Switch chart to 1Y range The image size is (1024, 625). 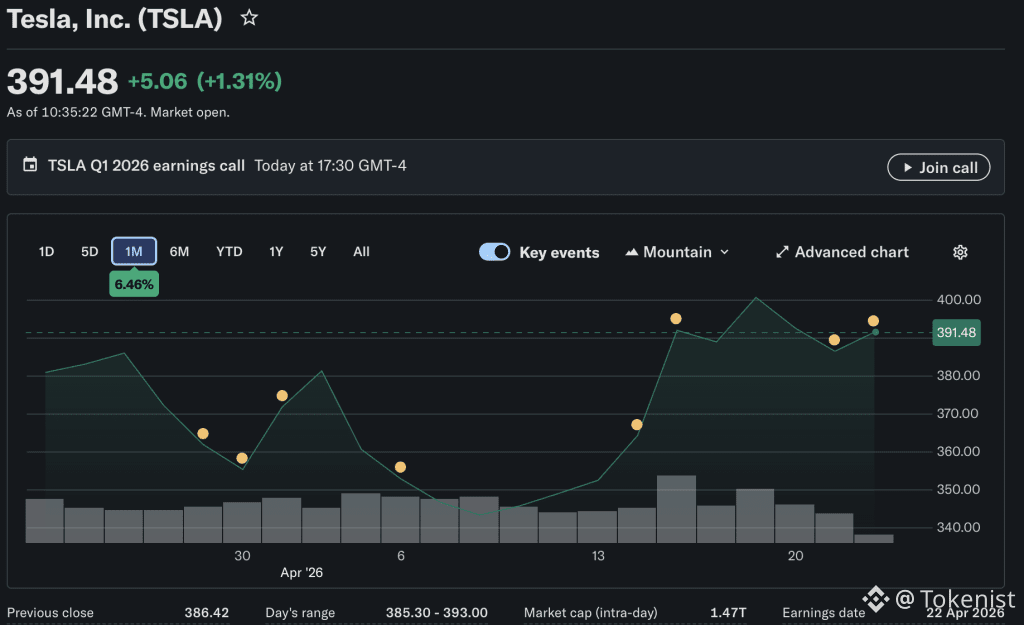click(276, 252)
